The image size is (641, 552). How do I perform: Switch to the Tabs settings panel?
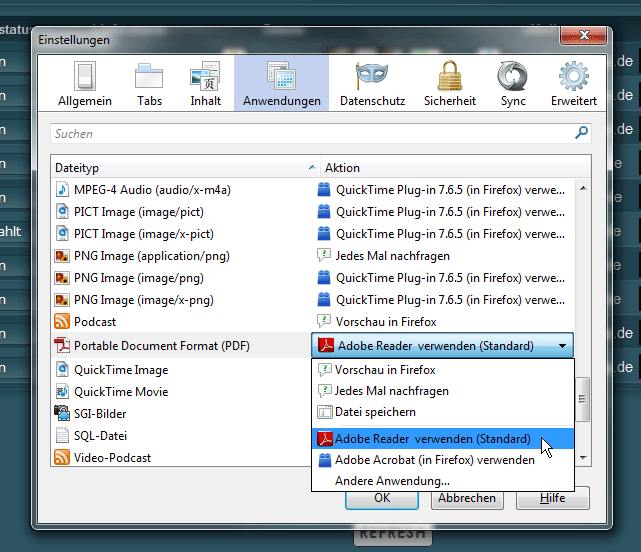(149, 83)
